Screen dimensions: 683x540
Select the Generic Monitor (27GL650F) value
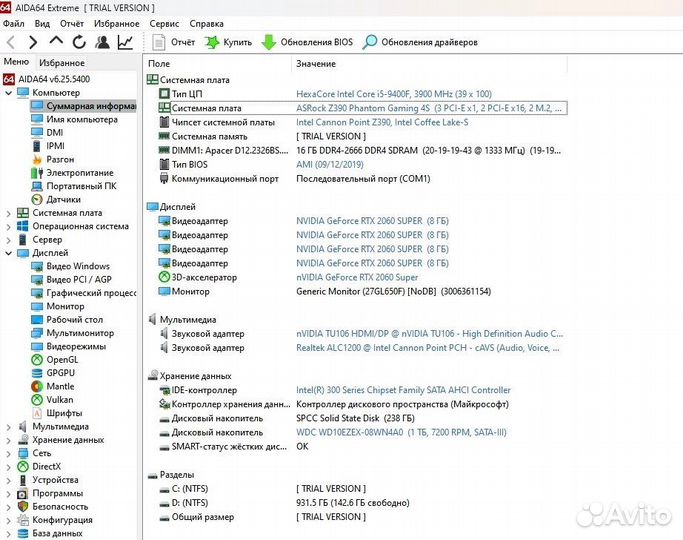click(x=393, y=291)
